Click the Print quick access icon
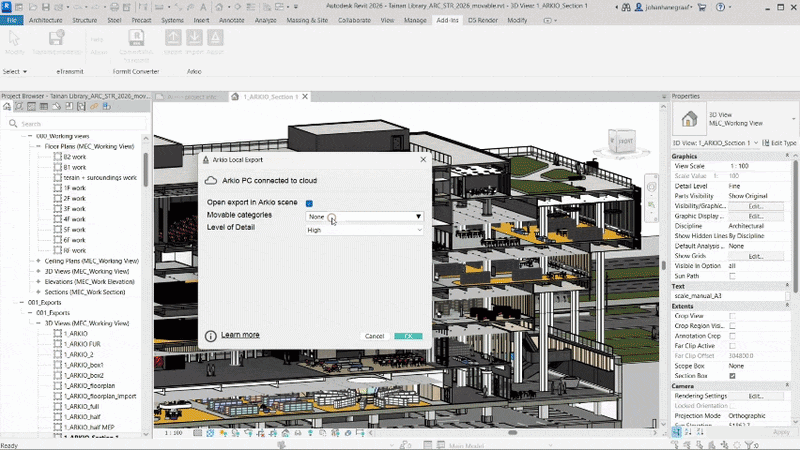Viewport: 800px width, 450px height. [114, 7]
